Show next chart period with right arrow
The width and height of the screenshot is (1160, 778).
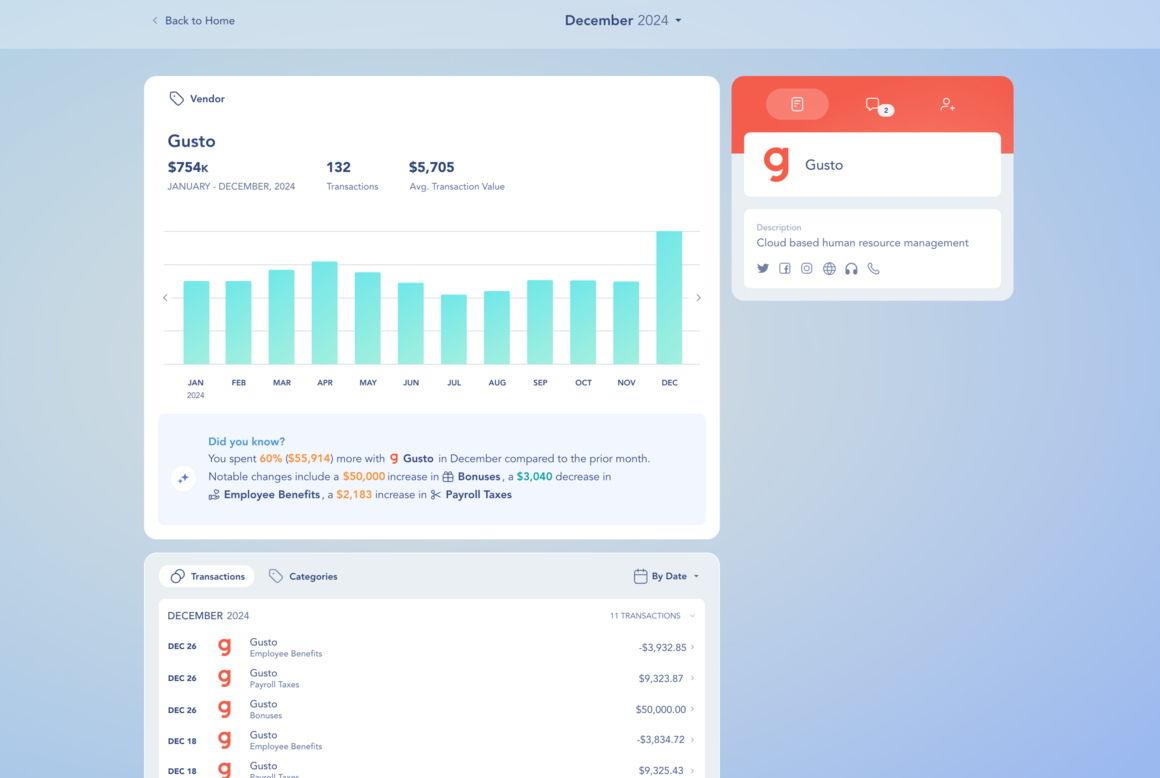[698, 297]
